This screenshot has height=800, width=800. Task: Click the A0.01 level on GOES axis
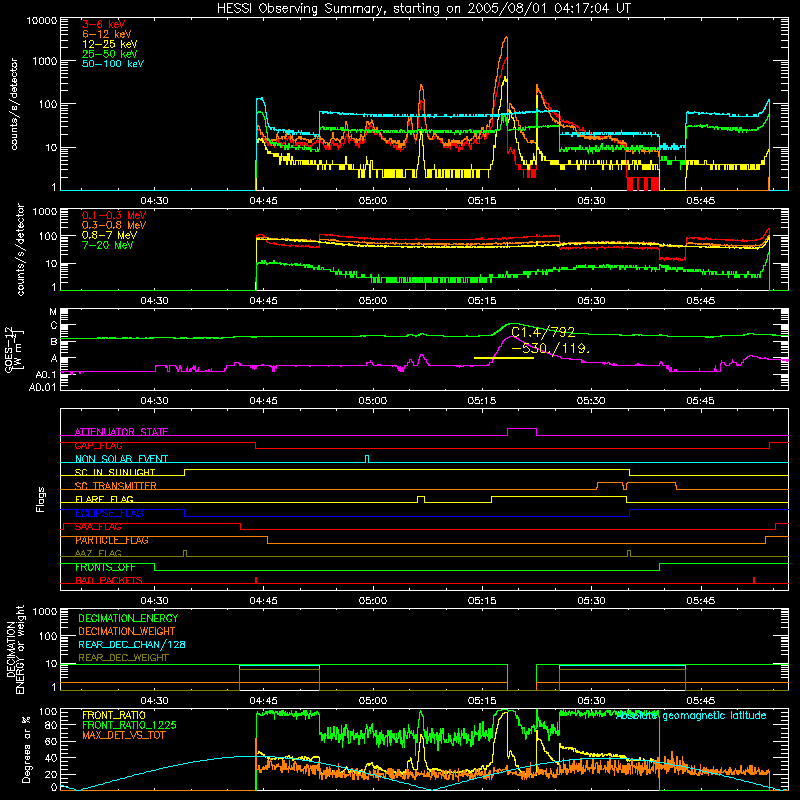pos(43,387)
